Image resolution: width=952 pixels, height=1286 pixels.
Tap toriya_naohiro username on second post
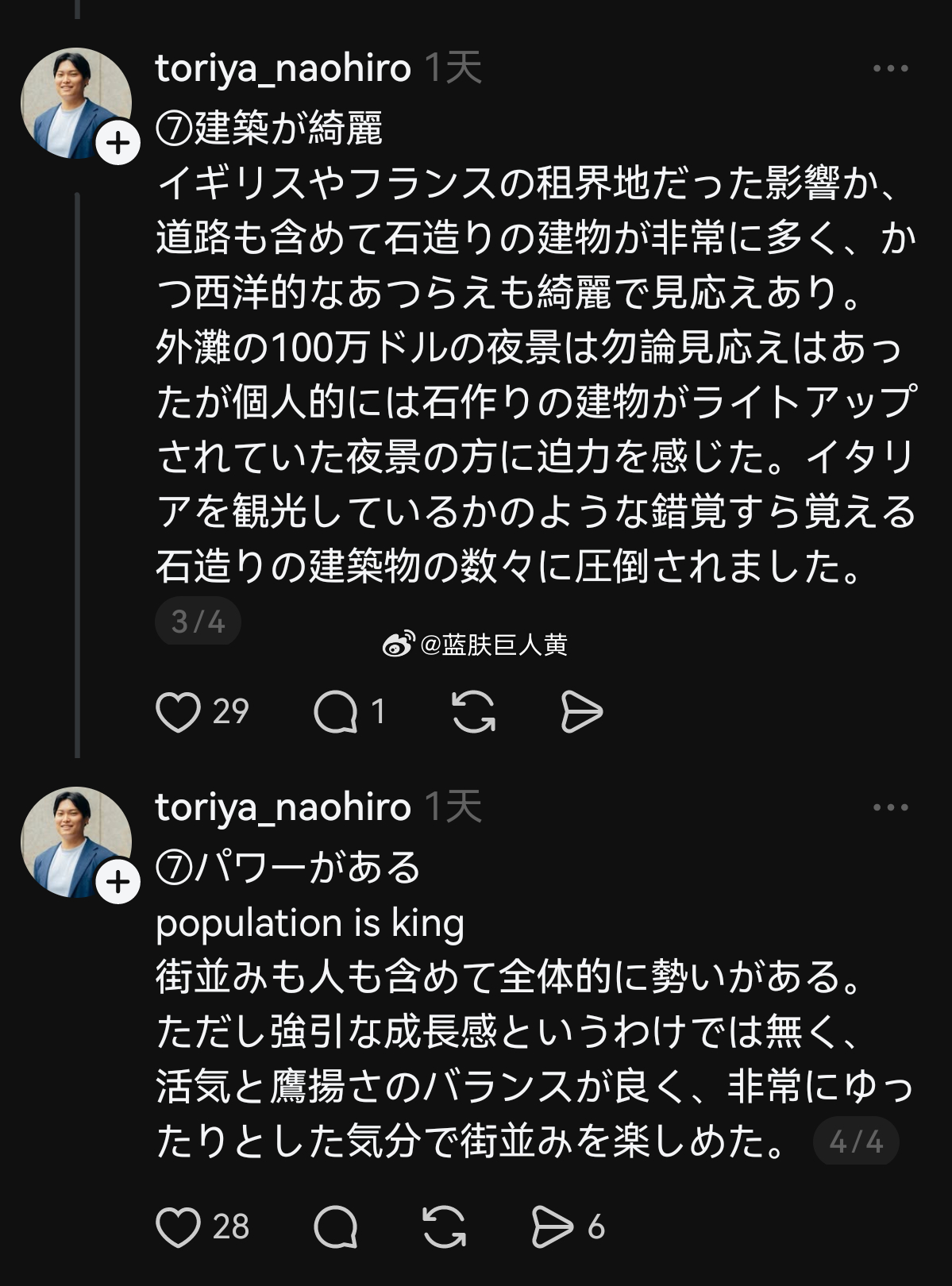pos(283,807)
